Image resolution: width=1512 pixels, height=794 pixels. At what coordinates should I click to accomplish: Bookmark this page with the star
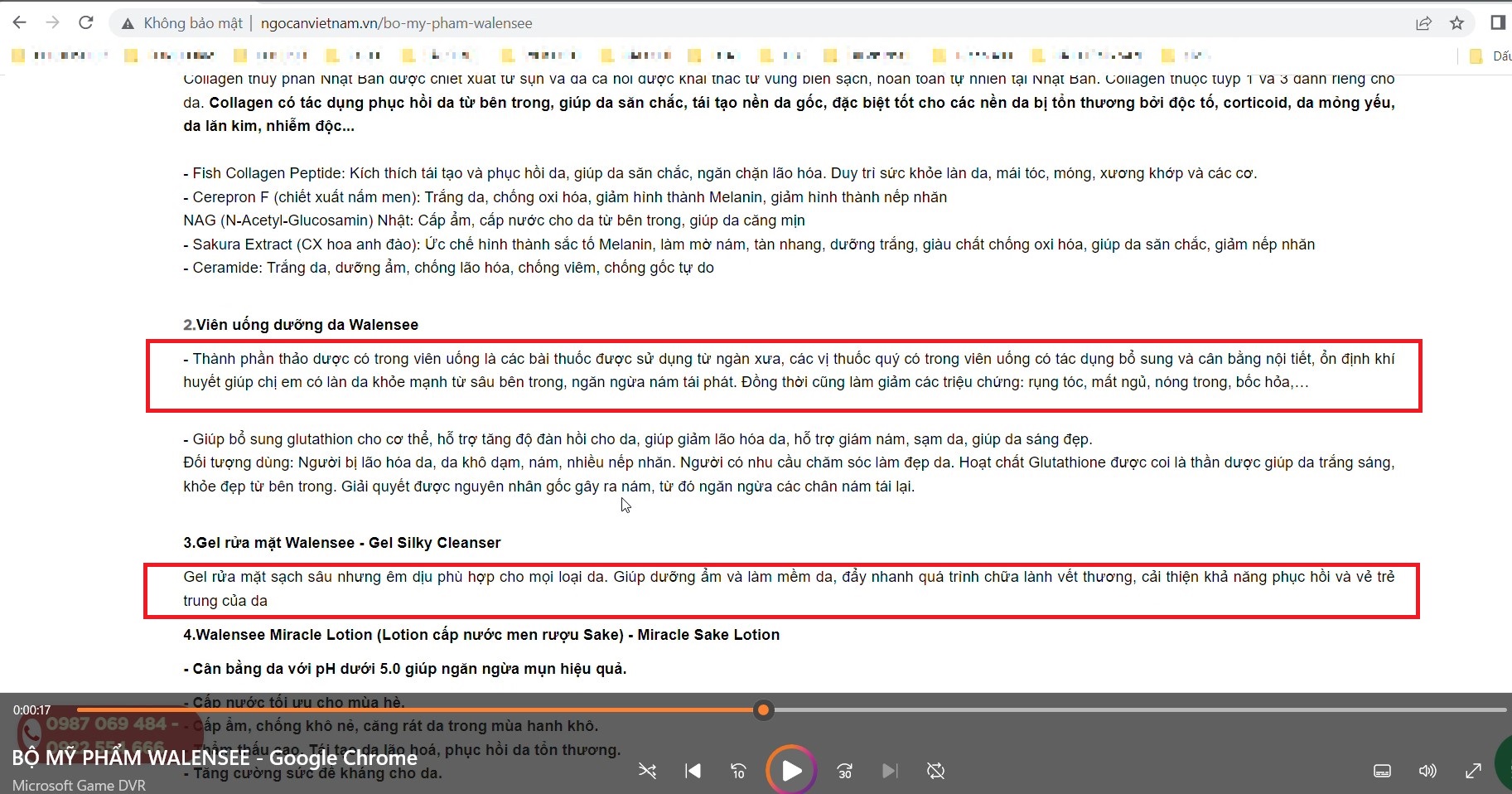point(1456,23)
